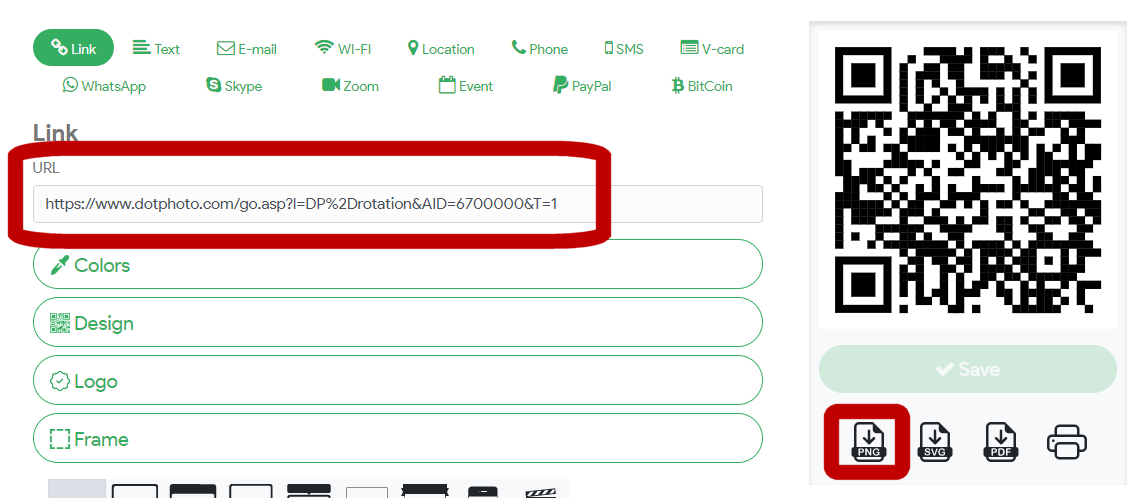Download the QR code as SVG
This screenshot has width=1144, height=498.
(934, 442)
